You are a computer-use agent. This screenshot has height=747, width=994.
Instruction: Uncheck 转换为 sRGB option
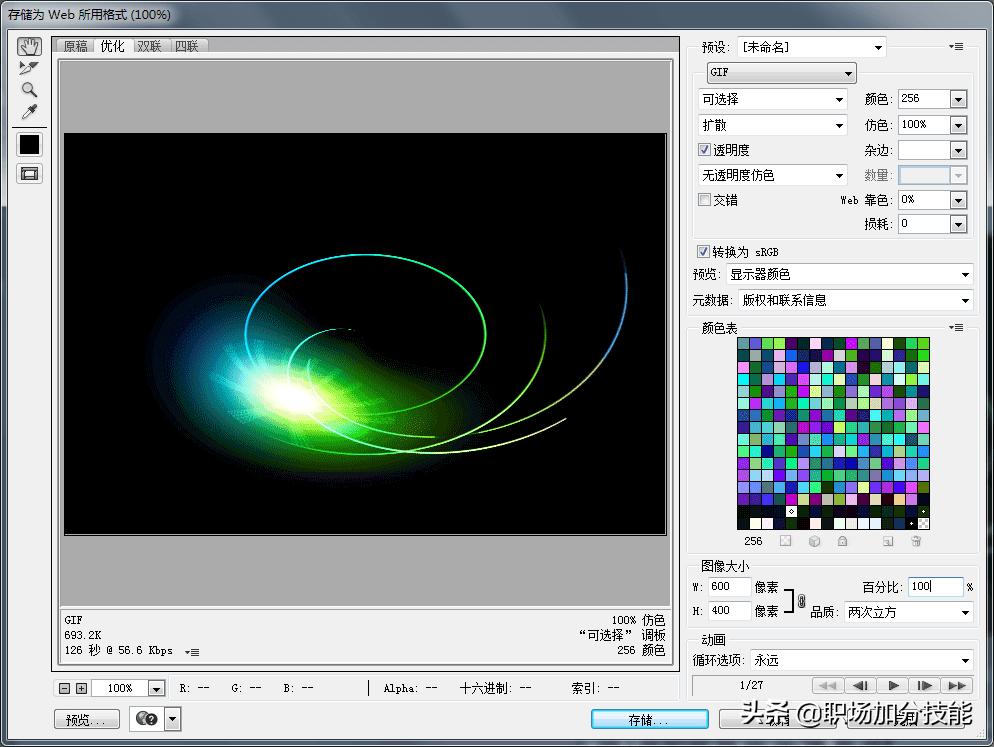point(704,251)
